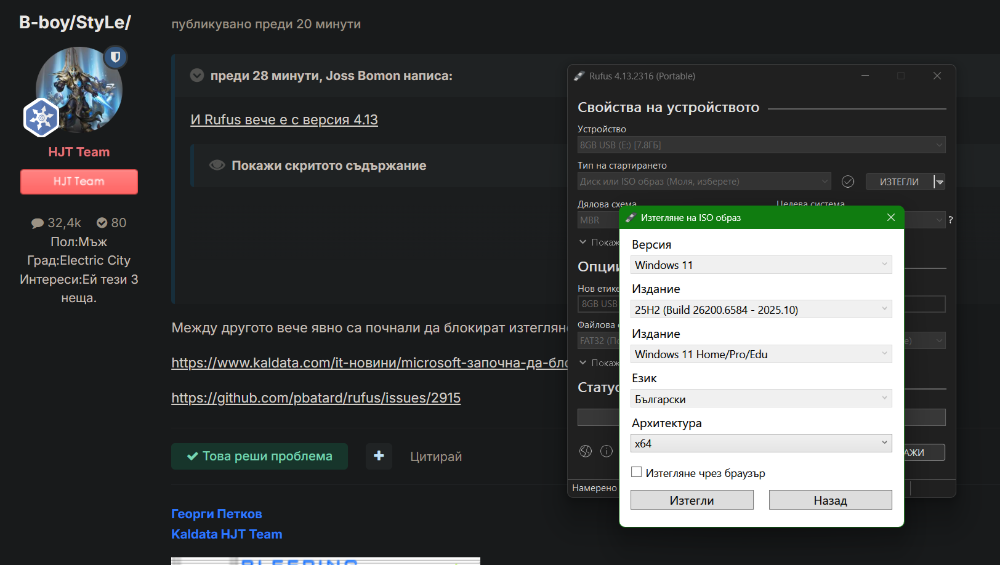This screenshot has height=565, width=1000.
Task: Click the Цитирай quote link
Action: (436, 457)
